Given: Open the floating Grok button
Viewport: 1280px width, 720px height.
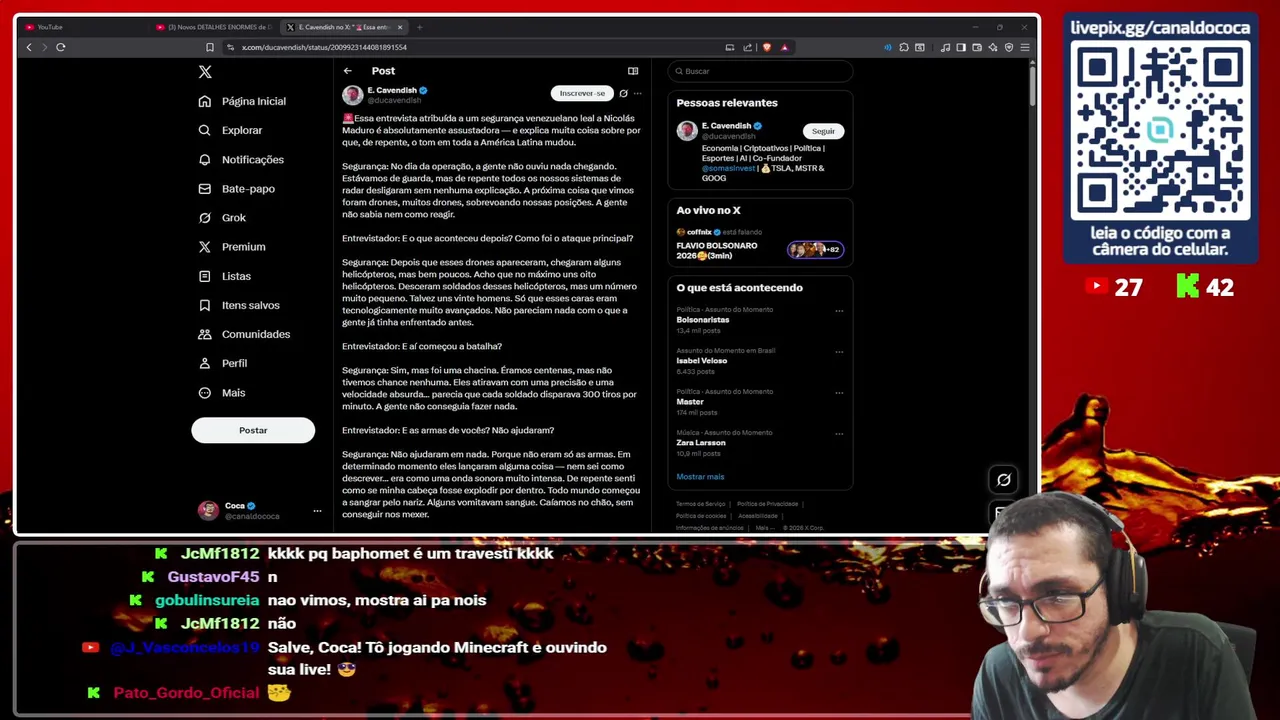Looking at the screenshot, I should pos(1004,480).
